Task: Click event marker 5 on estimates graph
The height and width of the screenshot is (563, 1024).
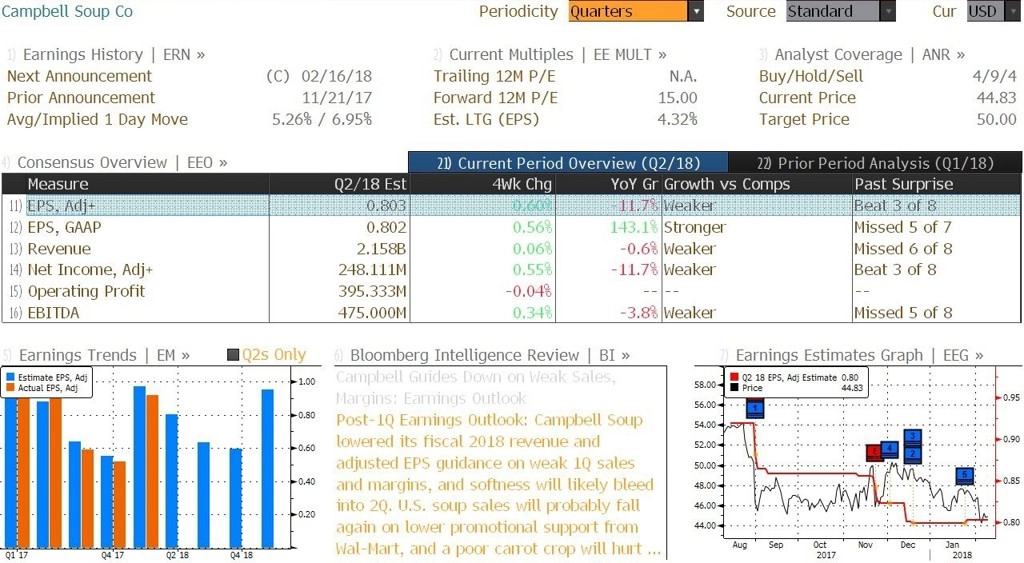Action: point(965,475)
